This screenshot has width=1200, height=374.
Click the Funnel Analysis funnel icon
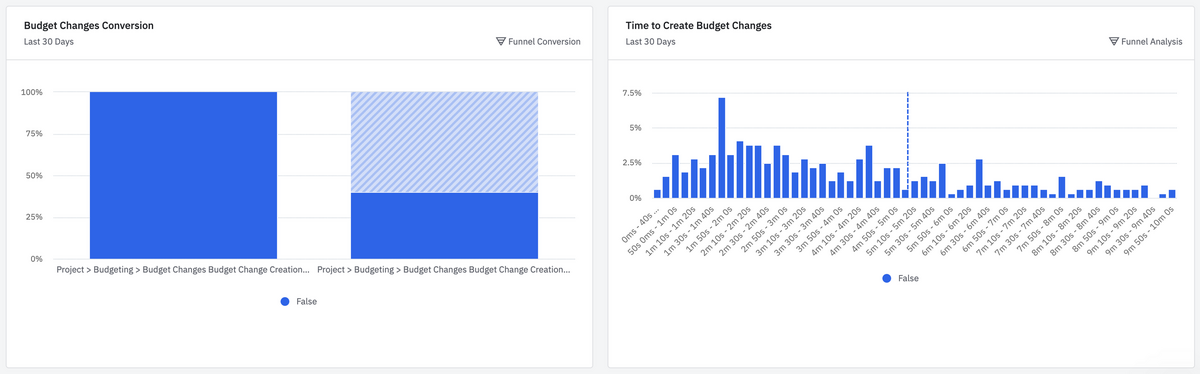click(x=1114, y=42)
